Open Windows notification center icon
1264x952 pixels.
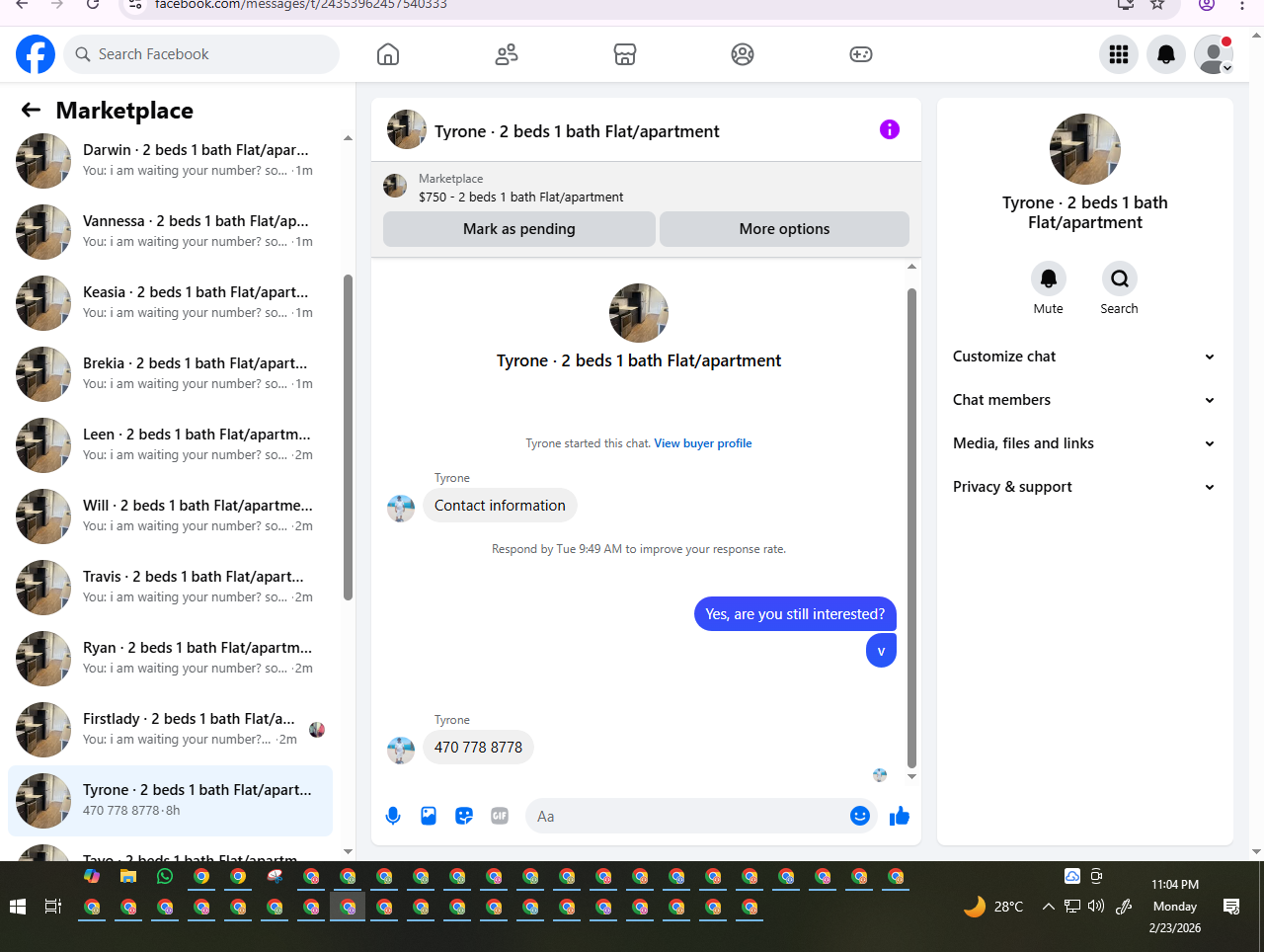coord(1231,907)
